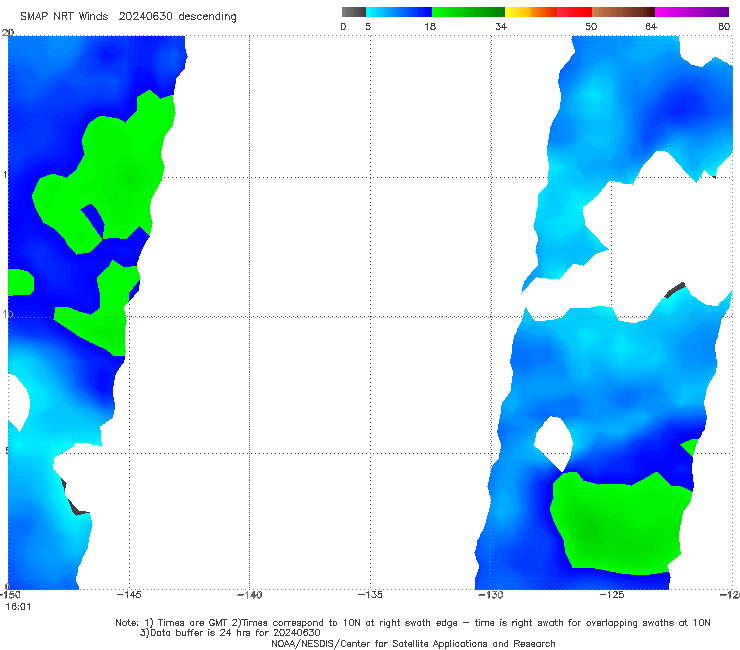Click the longitude label "-135"
The width and height of the screenshot is (740, 650).
370,595
